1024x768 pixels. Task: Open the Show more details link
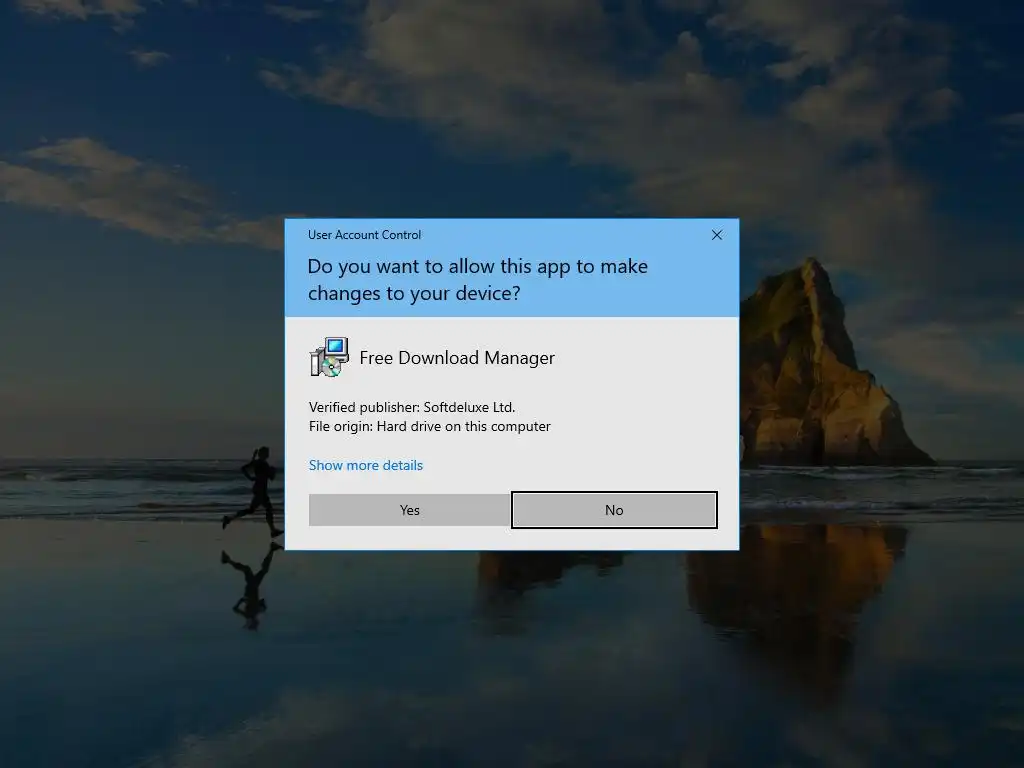[366, 465]
